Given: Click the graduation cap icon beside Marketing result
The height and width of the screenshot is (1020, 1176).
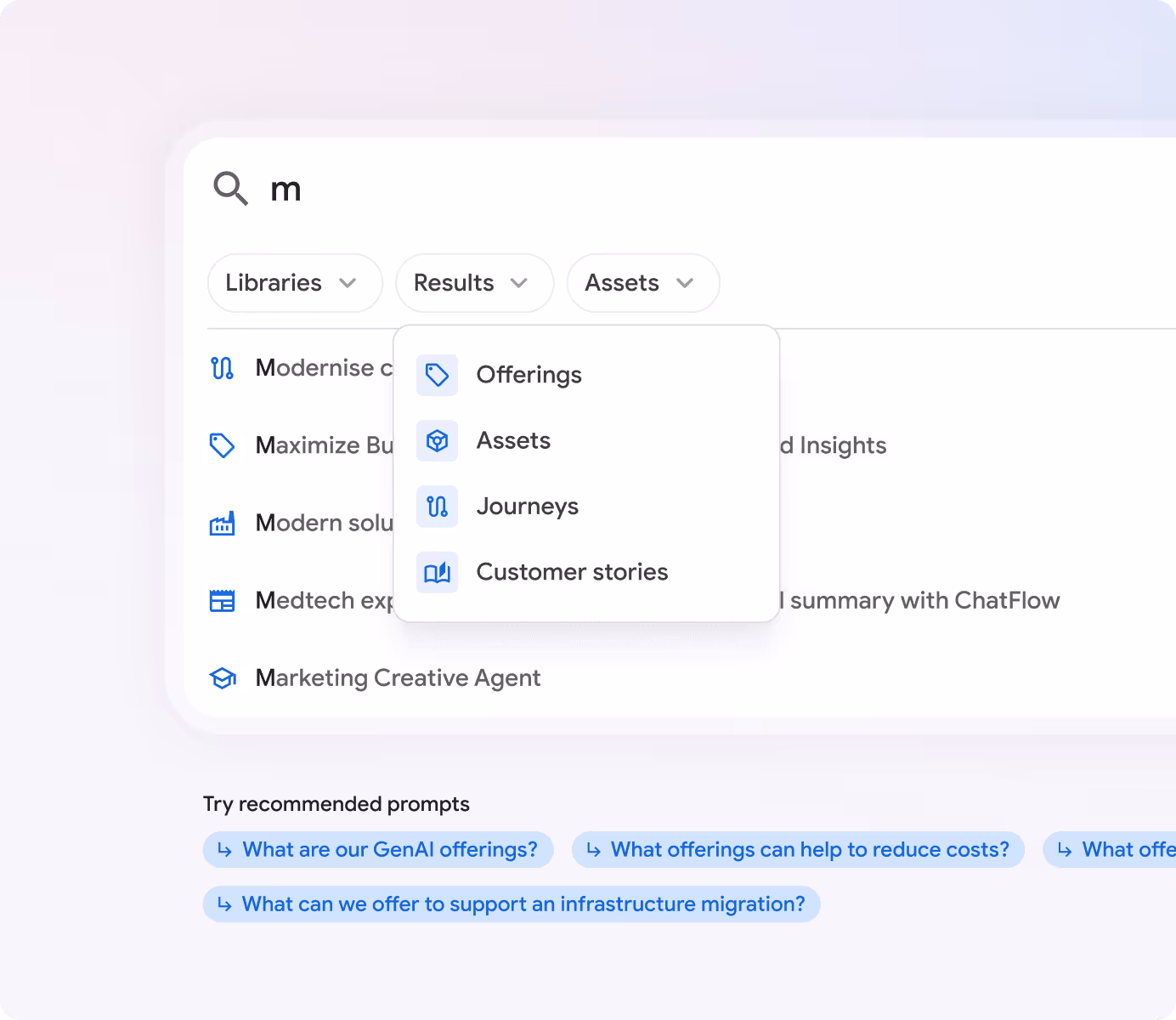Looking at the screenshot, I should (x=223, y=678).
